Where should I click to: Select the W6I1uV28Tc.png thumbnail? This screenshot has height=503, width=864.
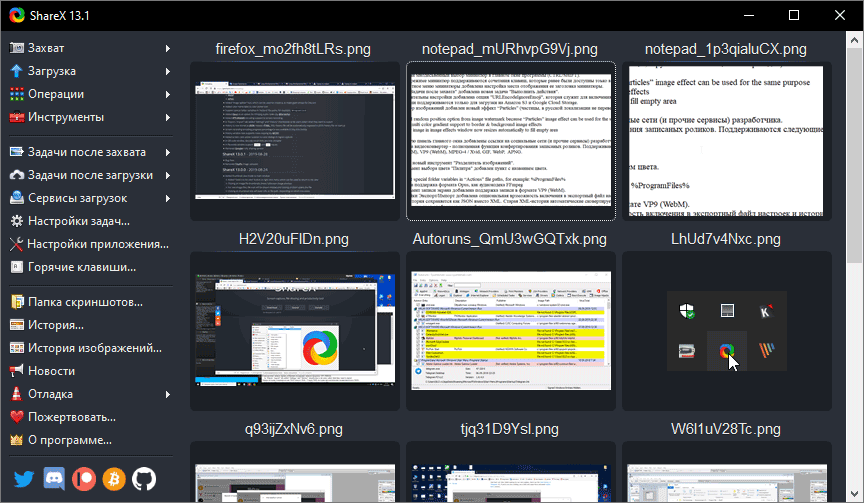click(x=727, y=472)
